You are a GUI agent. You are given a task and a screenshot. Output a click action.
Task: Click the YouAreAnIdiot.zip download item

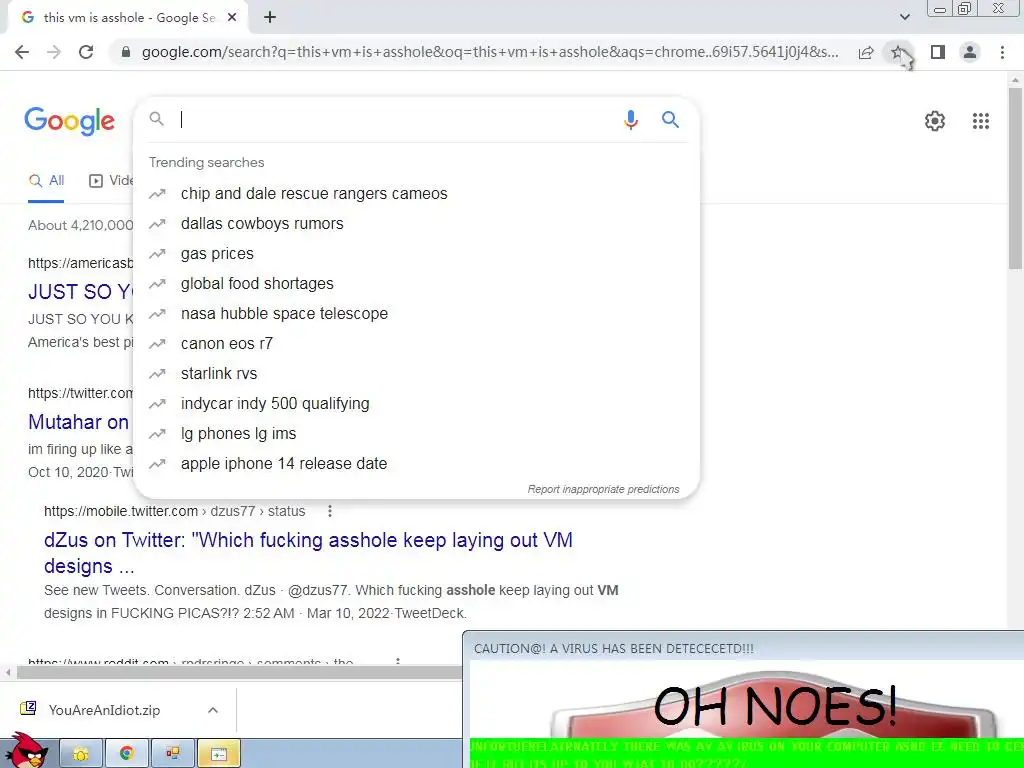point(104,711)
